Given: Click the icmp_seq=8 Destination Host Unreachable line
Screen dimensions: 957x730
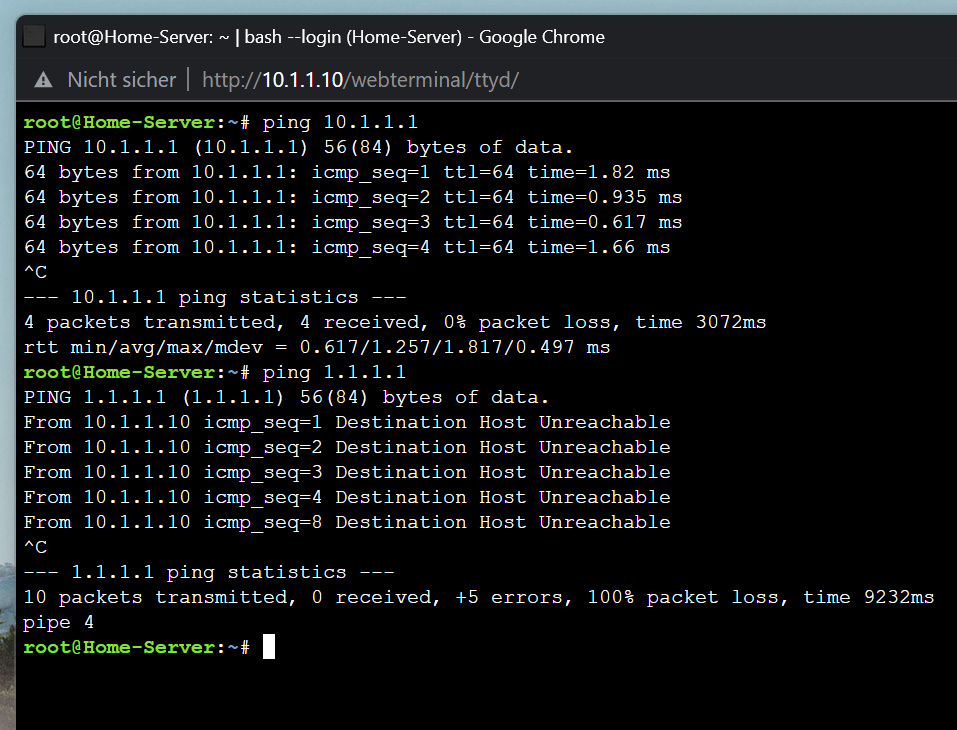Looking at the screenshot, I should coord(347,522).
